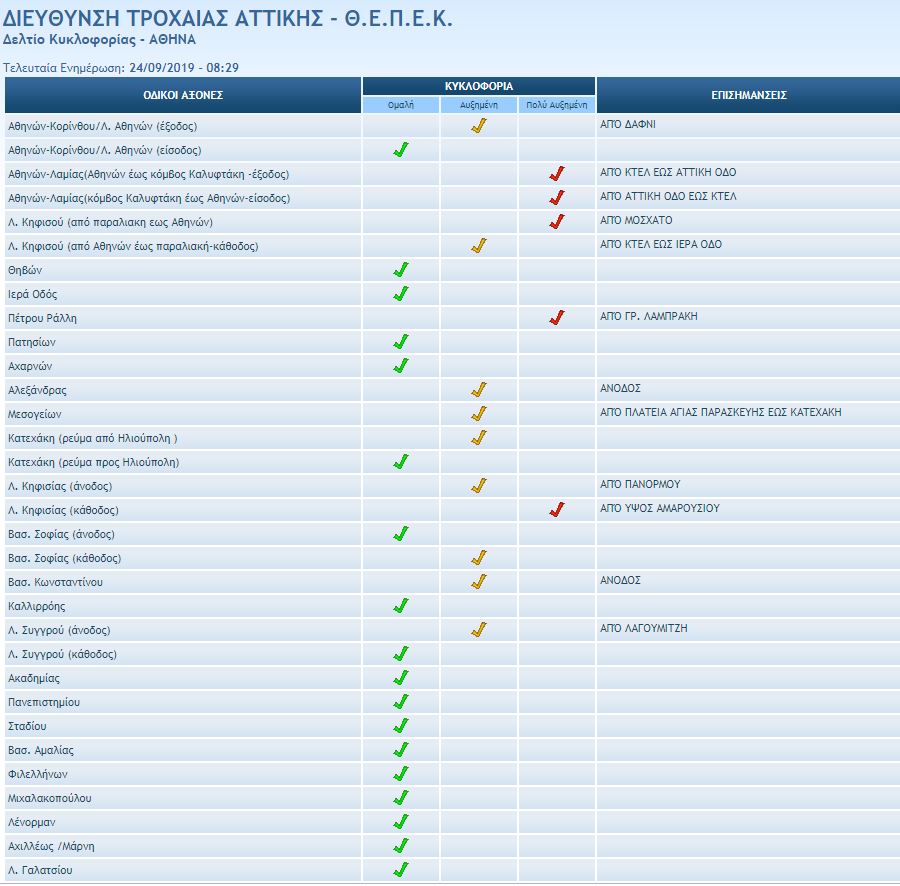This screenshot has width=900, height=886.
Task: Click the Ομαλή column header
Action: 401,105
